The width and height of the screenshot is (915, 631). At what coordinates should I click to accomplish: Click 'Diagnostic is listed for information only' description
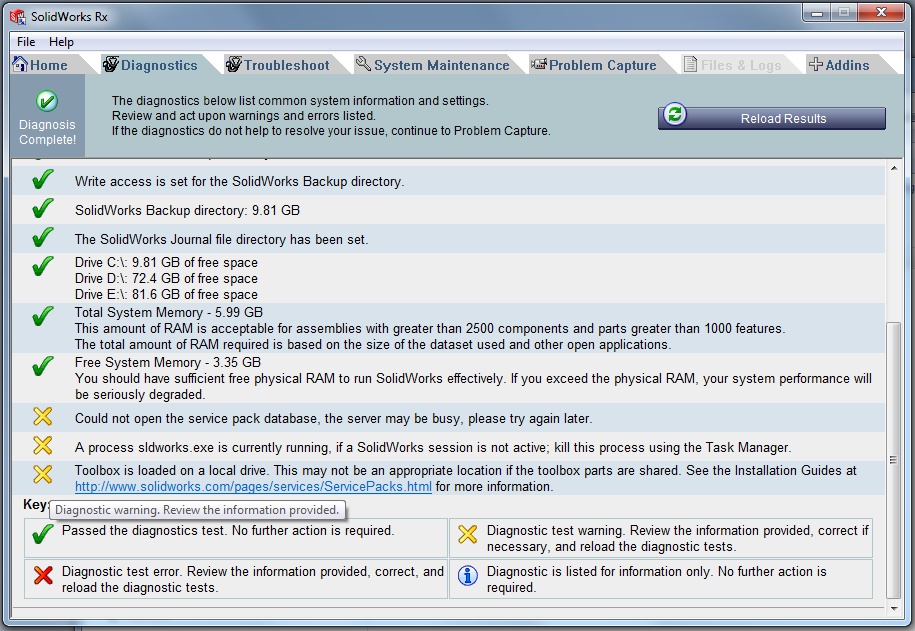656,579
